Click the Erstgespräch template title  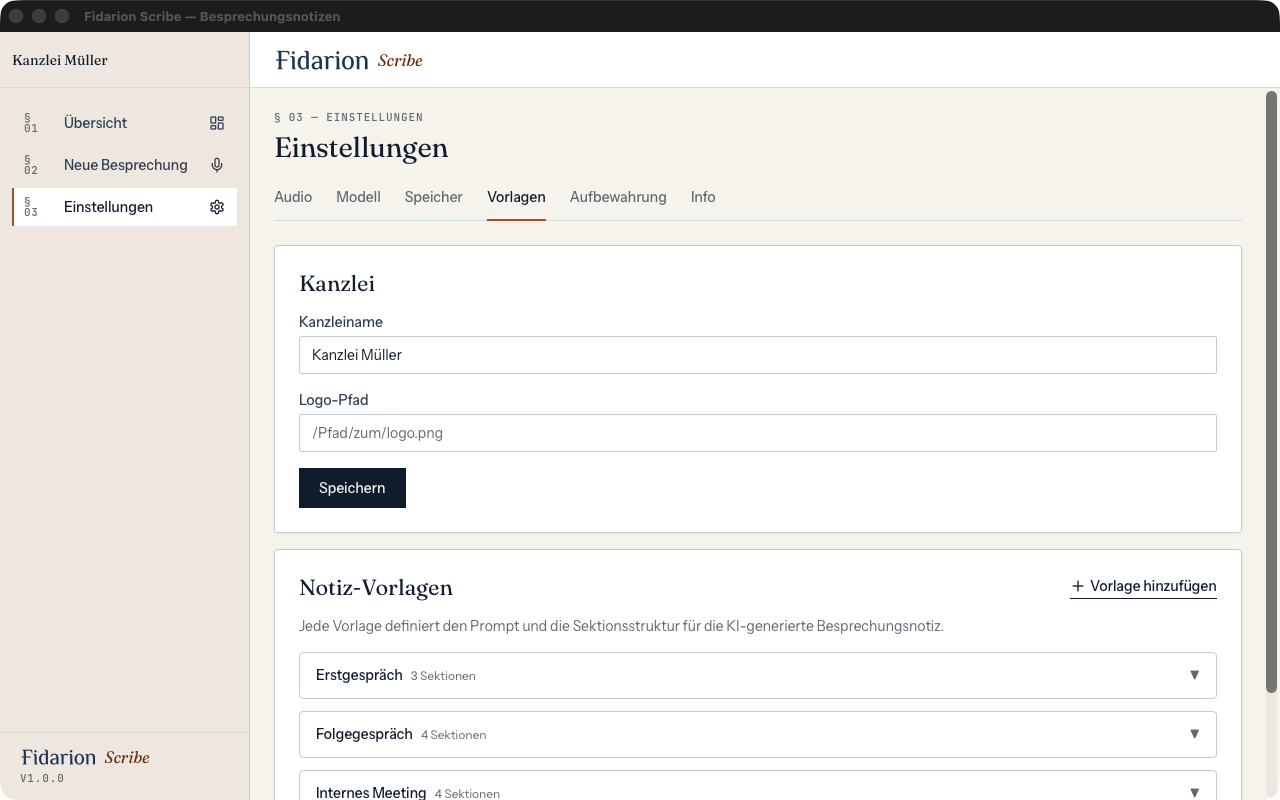(359, 675)
